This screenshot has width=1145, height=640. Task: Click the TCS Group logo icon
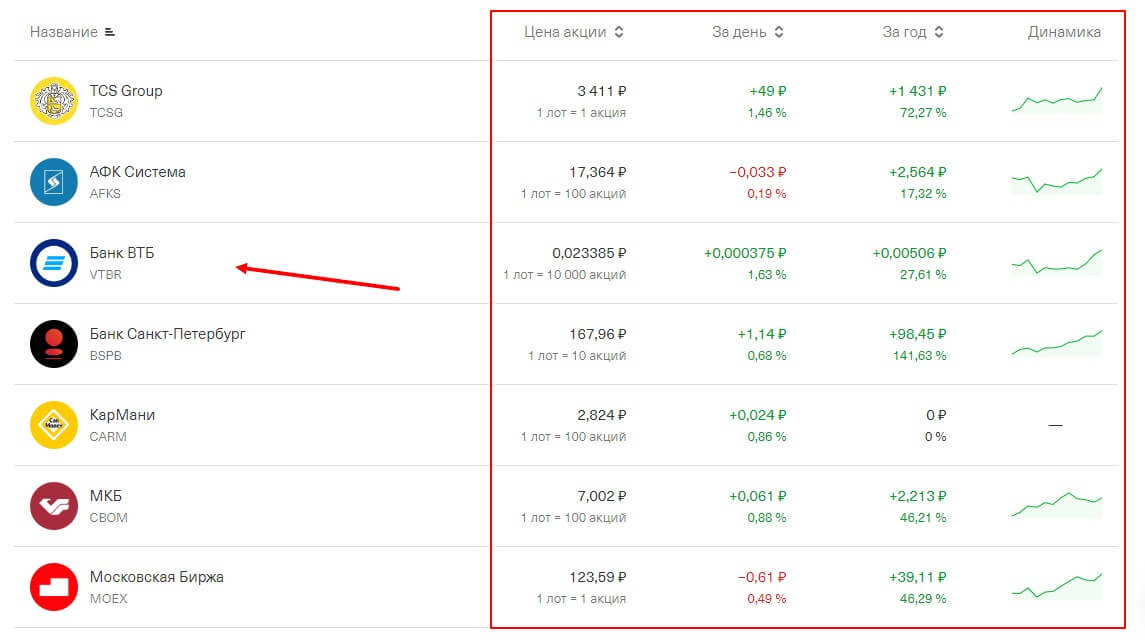coord(54,101)
